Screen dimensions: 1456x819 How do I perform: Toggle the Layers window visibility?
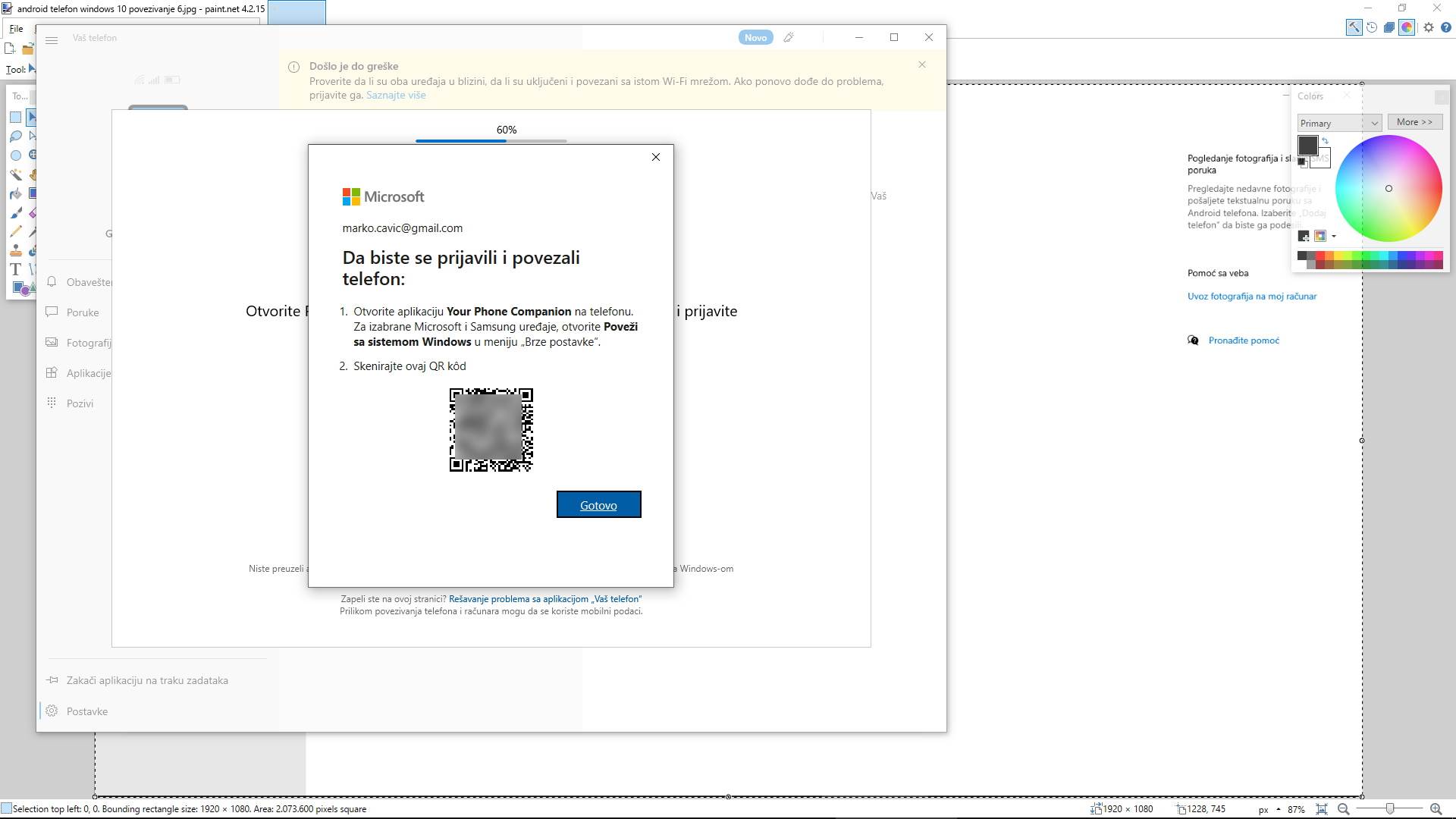[x=1389, y=27]
